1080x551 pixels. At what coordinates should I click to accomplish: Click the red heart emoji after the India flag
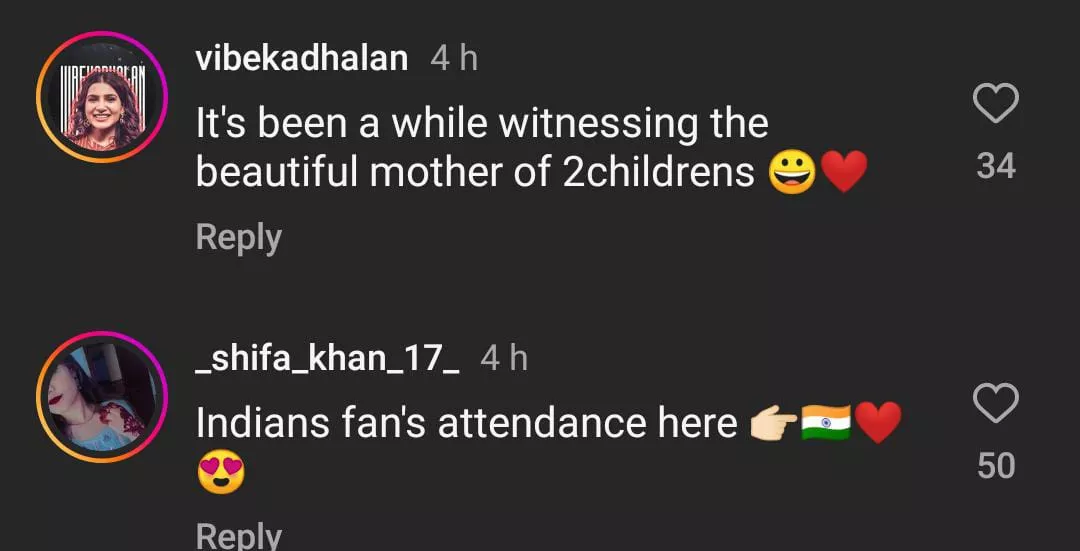[879, 424]
